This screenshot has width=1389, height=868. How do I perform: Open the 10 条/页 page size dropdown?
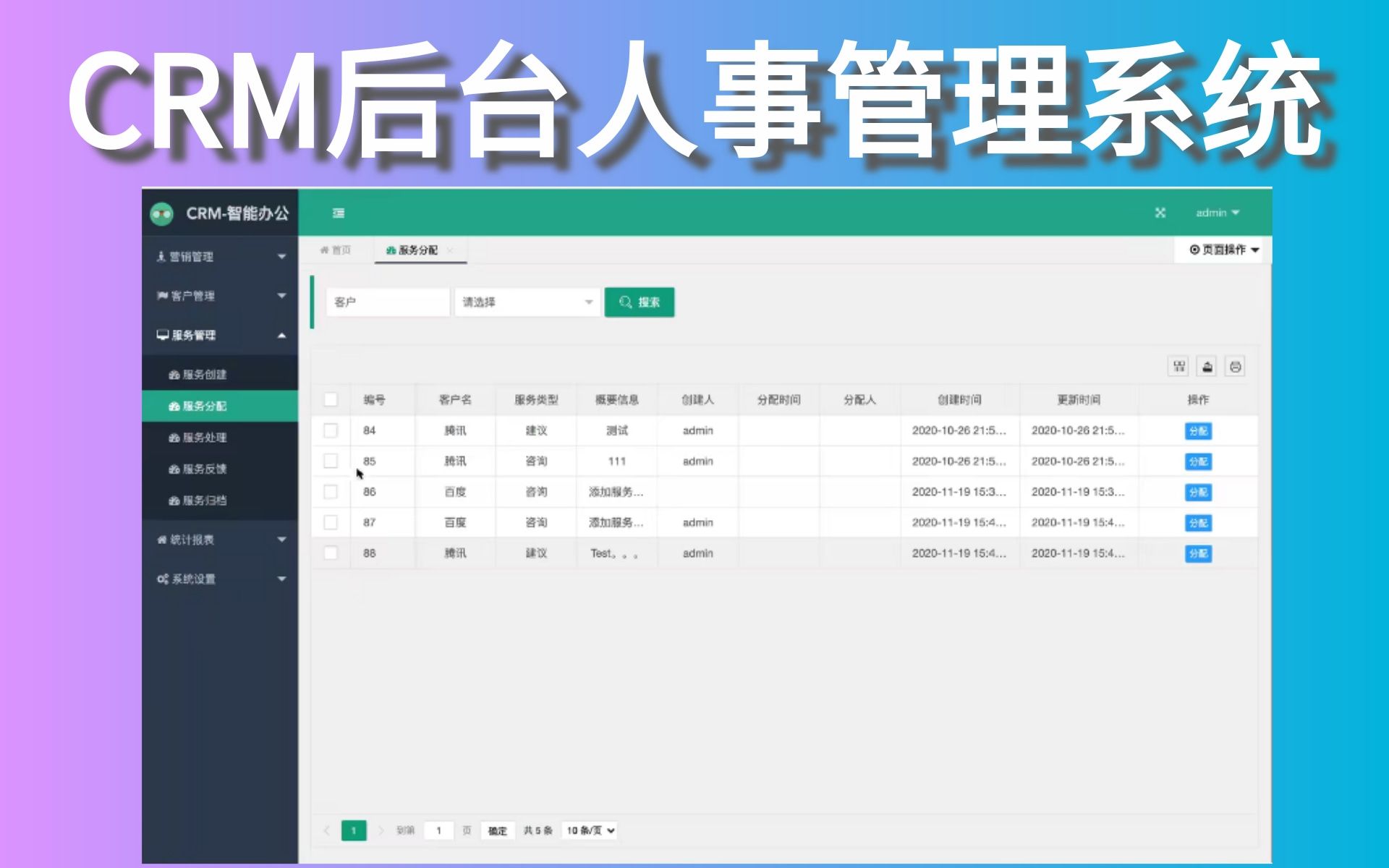[x=590, y=830]
